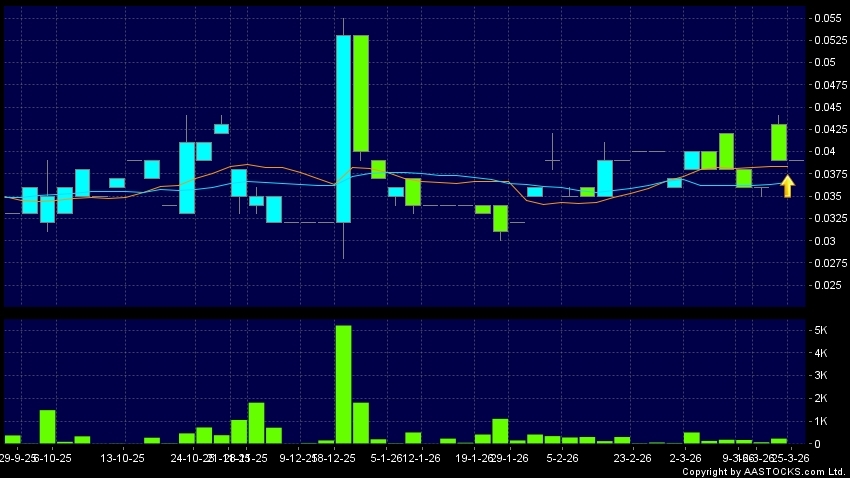Click the second tallest volume bar
The width and height of the screenshot is (850, 478).
pyautogui.click(x=361, y=422)
